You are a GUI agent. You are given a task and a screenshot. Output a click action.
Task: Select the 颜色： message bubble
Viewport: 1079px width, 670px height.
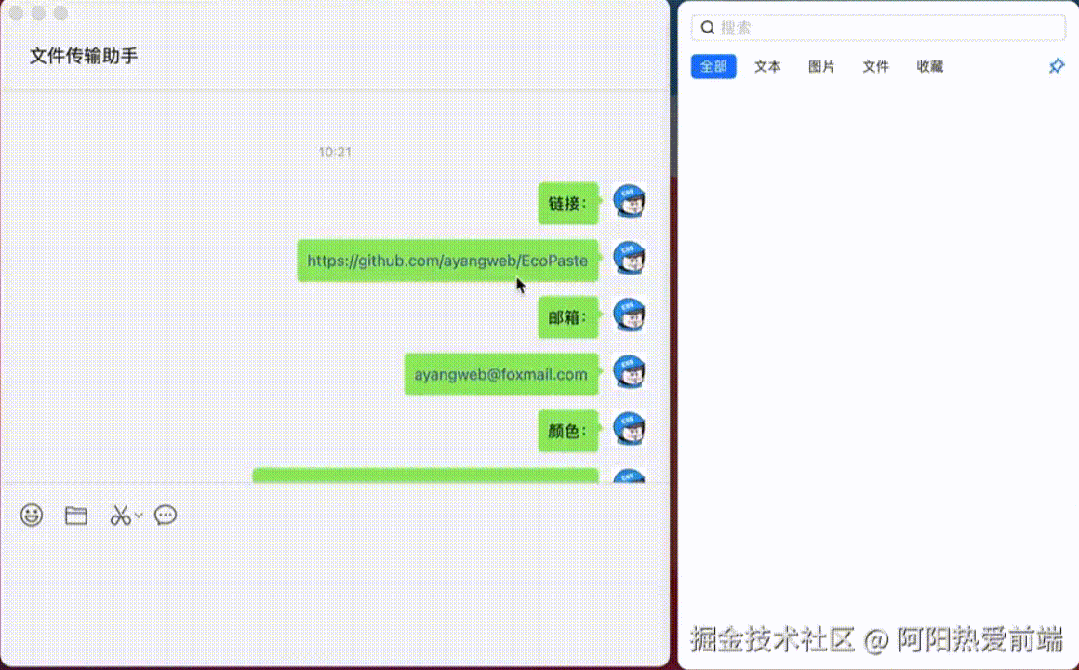(568, 431)
